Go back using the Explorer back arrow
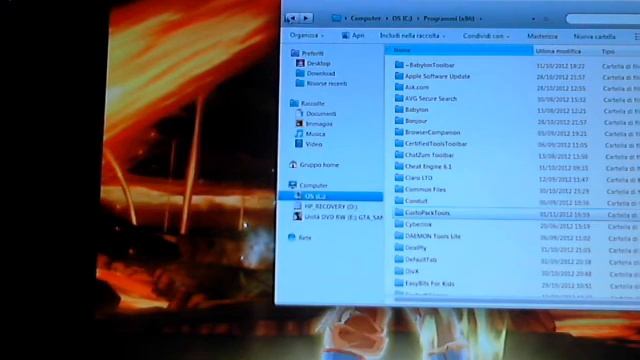640x360 pixels. pos(293,18)
